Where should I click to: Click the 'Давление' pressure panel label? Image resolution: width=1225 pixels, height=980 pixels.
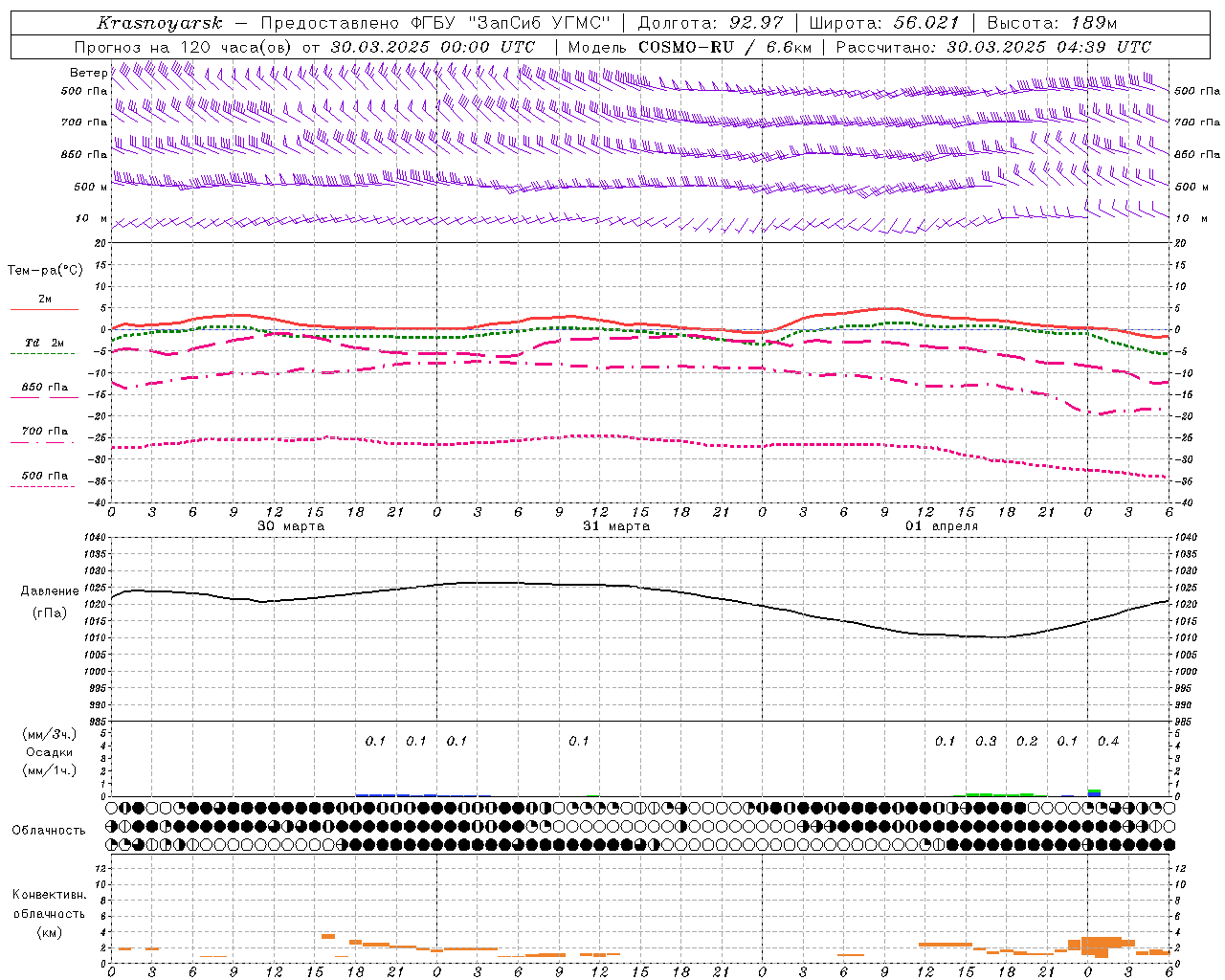click(x=48, y=591)
